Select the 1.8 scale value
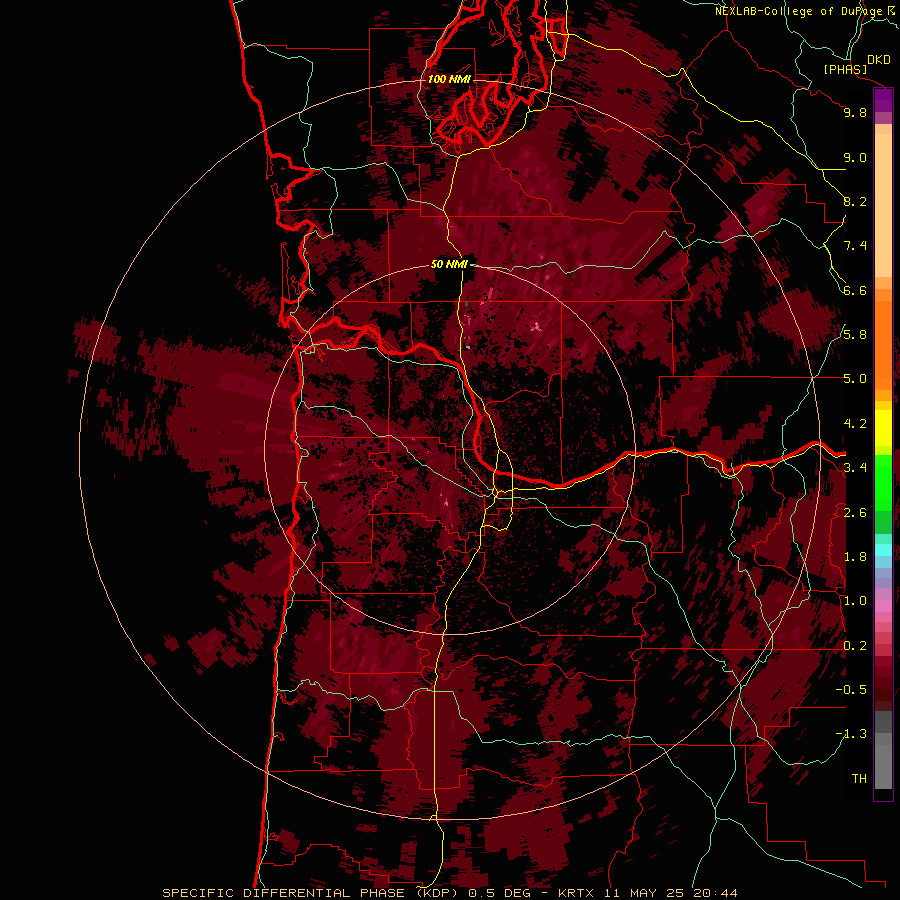This screenshot has width=900, height=900. point(855,557)
